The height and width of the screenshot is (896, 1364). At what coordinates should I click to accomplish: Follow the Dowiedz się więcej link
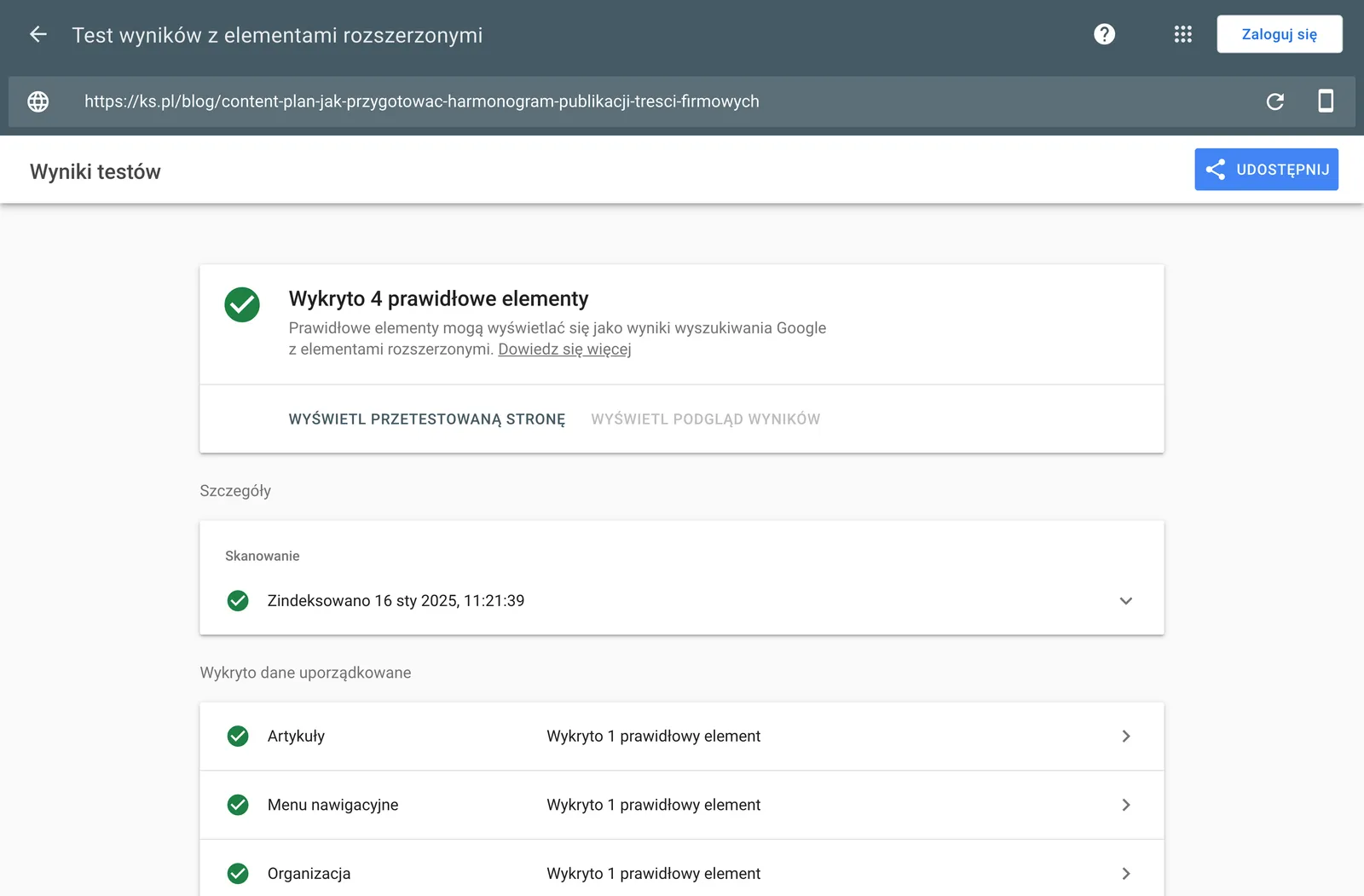(564, 350)
